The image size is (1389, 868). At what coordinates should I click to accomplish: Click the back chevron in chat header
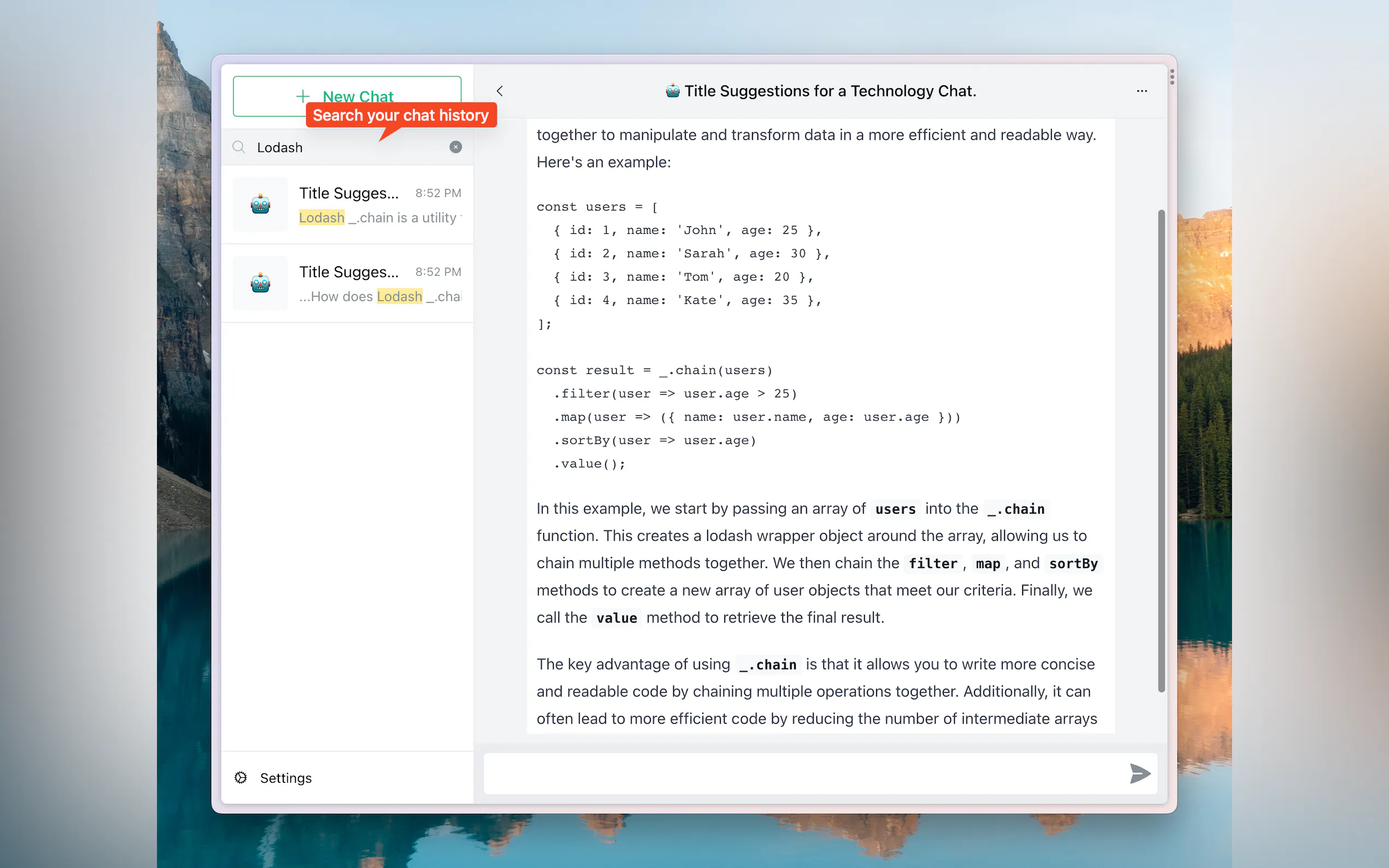pos(500,91)
